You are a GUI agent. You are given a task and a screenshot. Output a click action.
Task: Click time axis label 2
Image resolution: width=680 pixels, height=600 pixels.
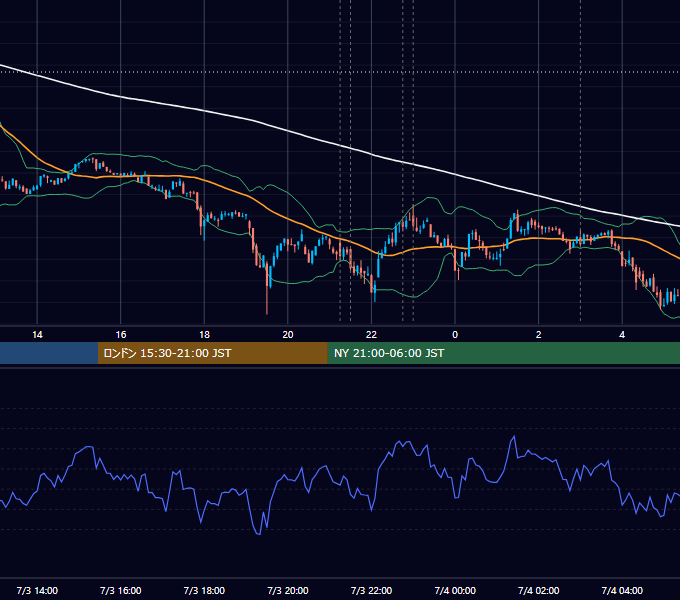pos(539,335)
